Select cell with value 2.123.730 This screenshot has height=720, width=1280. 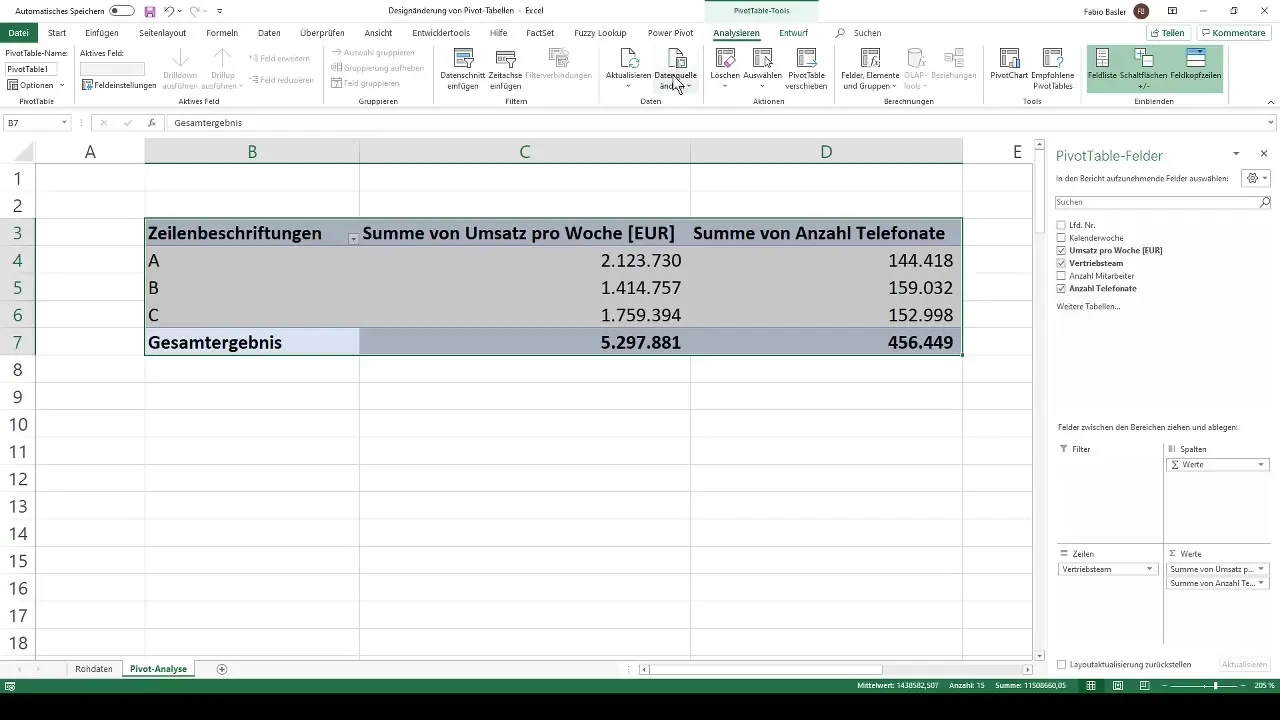[524, 260]
